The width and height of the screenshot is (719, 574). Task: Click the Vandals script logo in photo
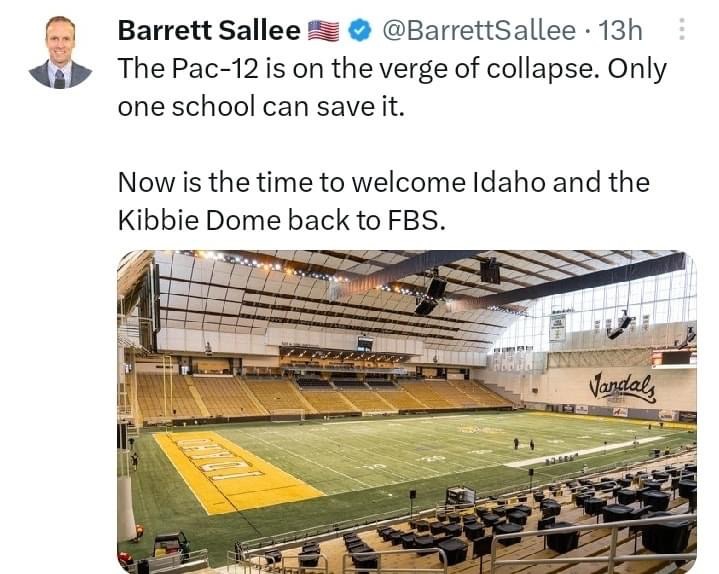[x=622, y=383]
